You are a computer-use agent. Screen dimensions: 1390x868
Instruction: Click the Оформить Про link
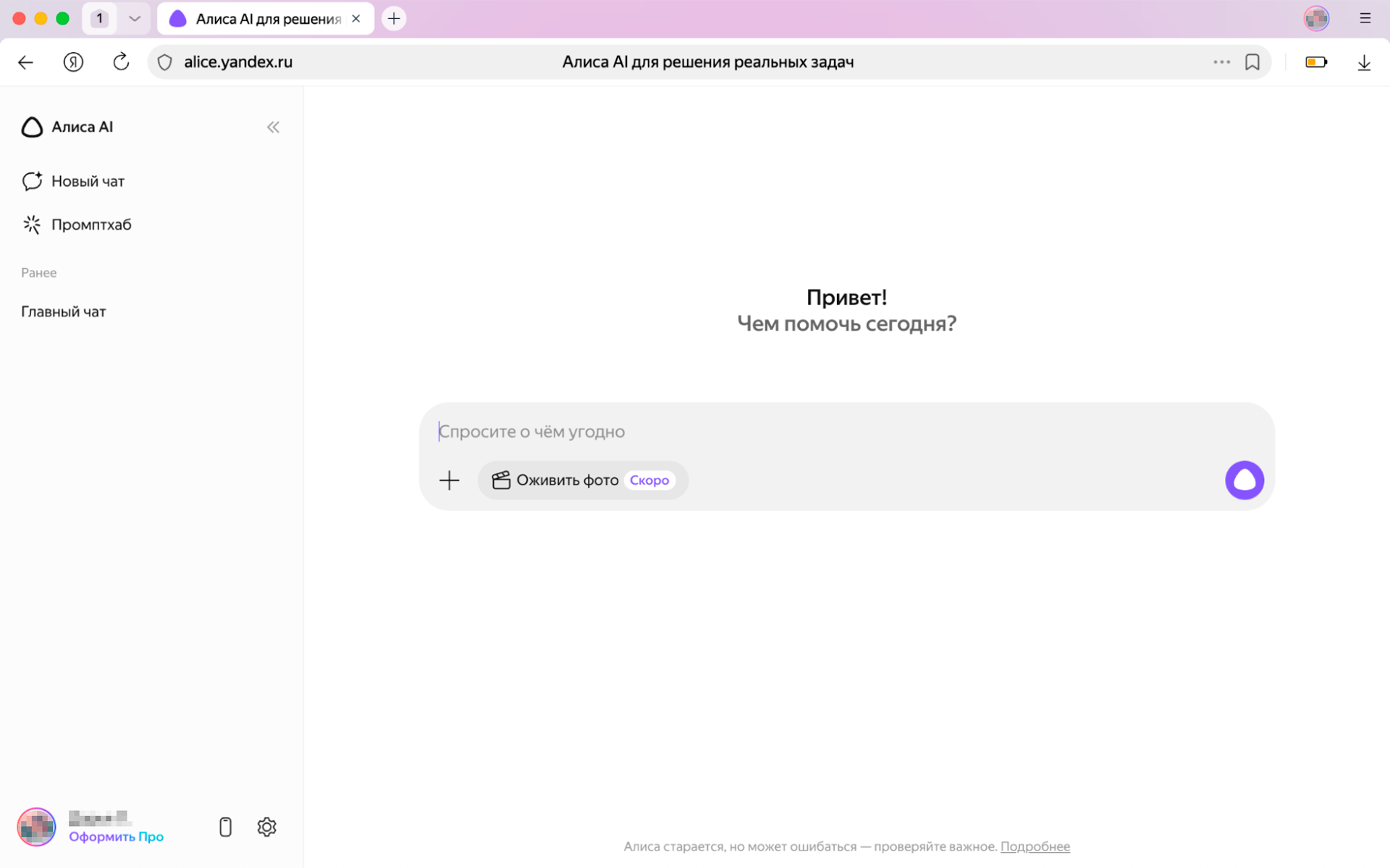tap(116, 836)
